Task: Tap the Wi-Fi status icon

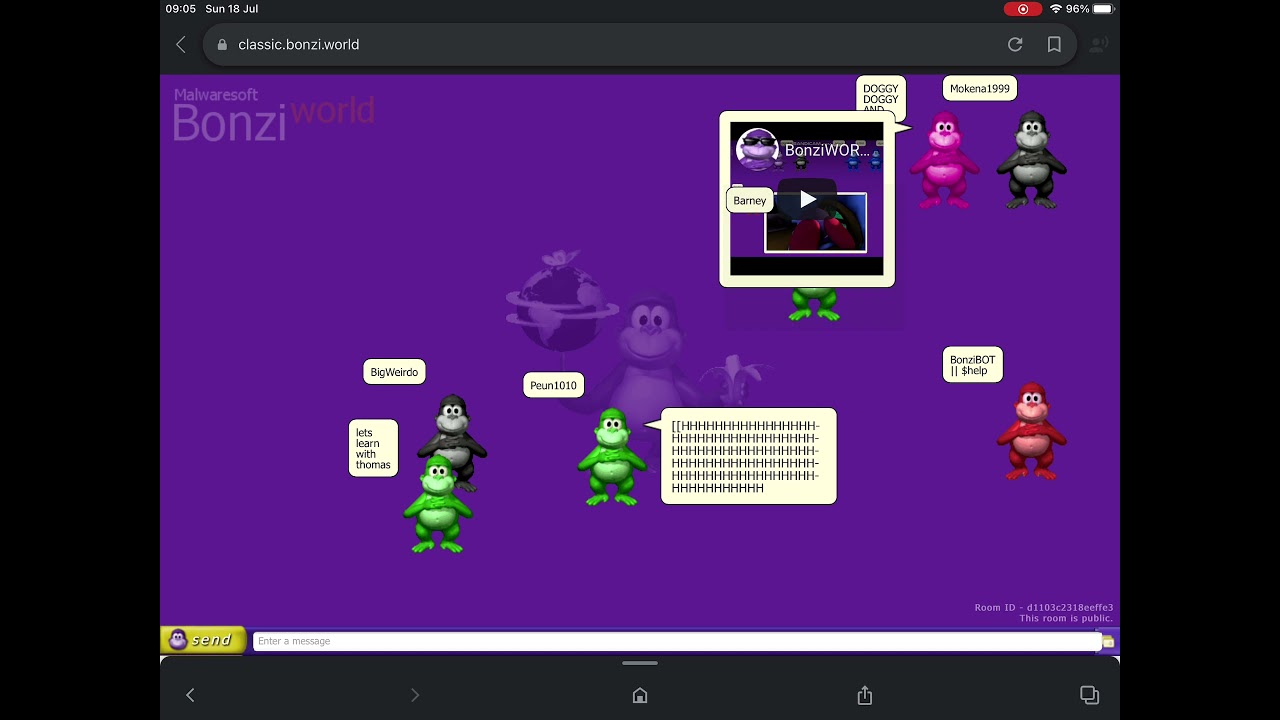Action: tap(1055, 9)
